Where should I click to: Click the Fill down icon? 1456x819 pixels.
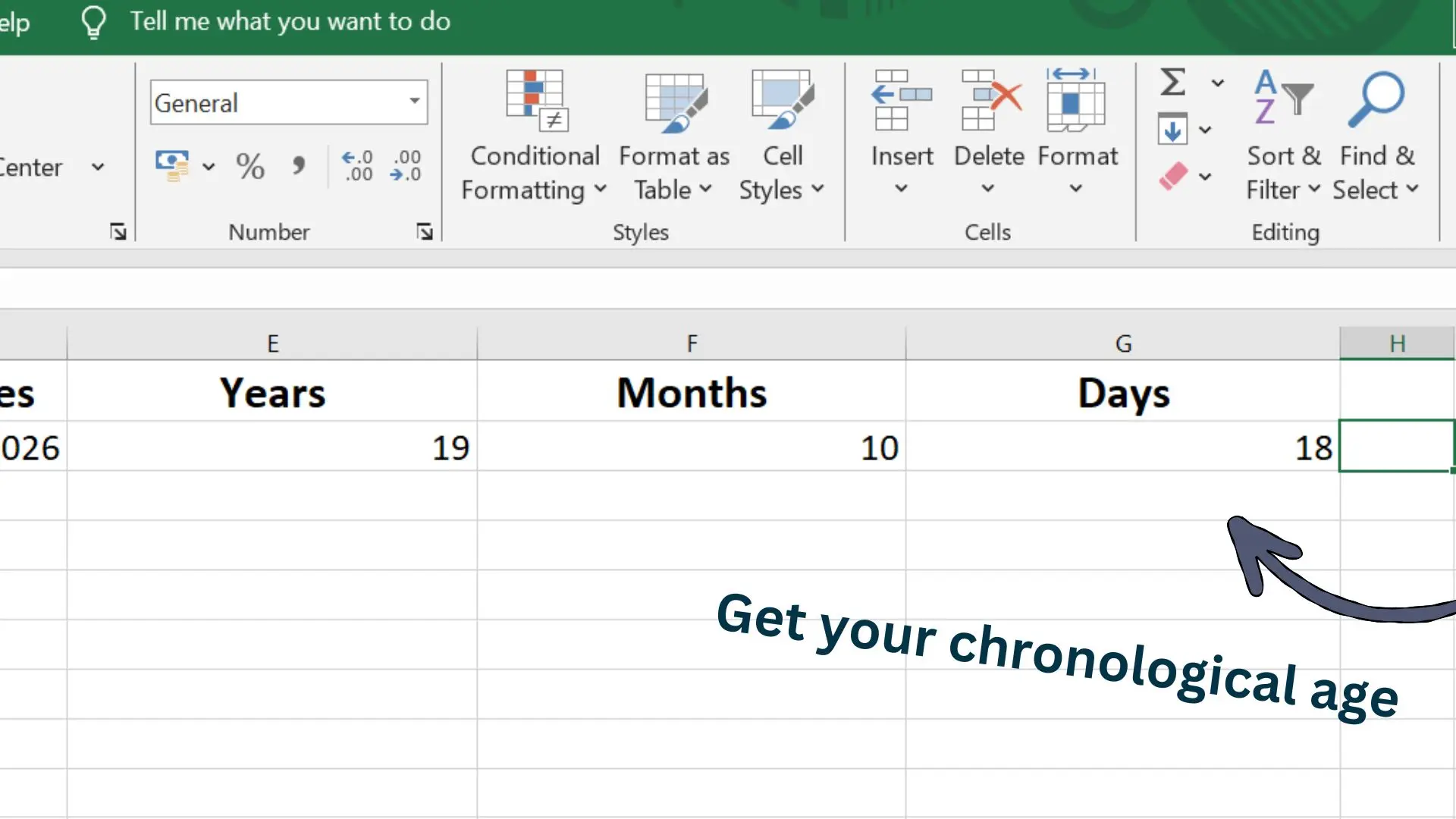click(x=1172, y=129)
